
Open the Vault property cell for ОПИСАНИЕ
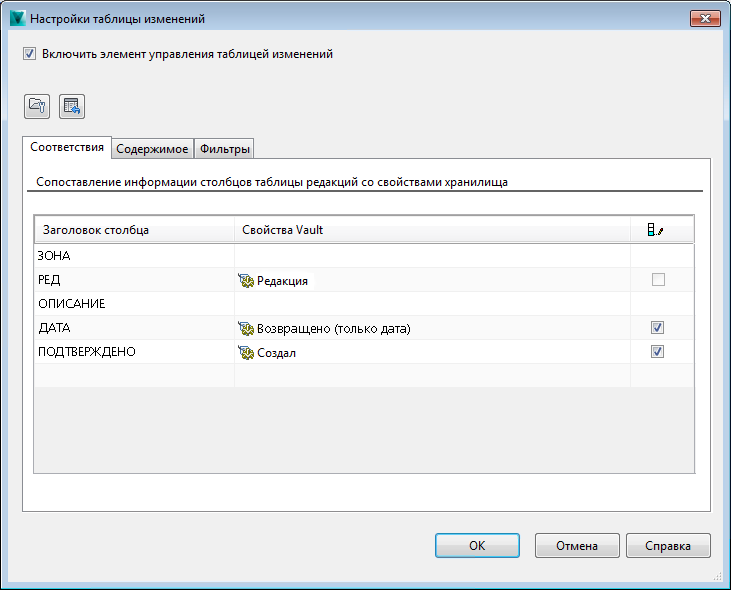coord(432,304)
